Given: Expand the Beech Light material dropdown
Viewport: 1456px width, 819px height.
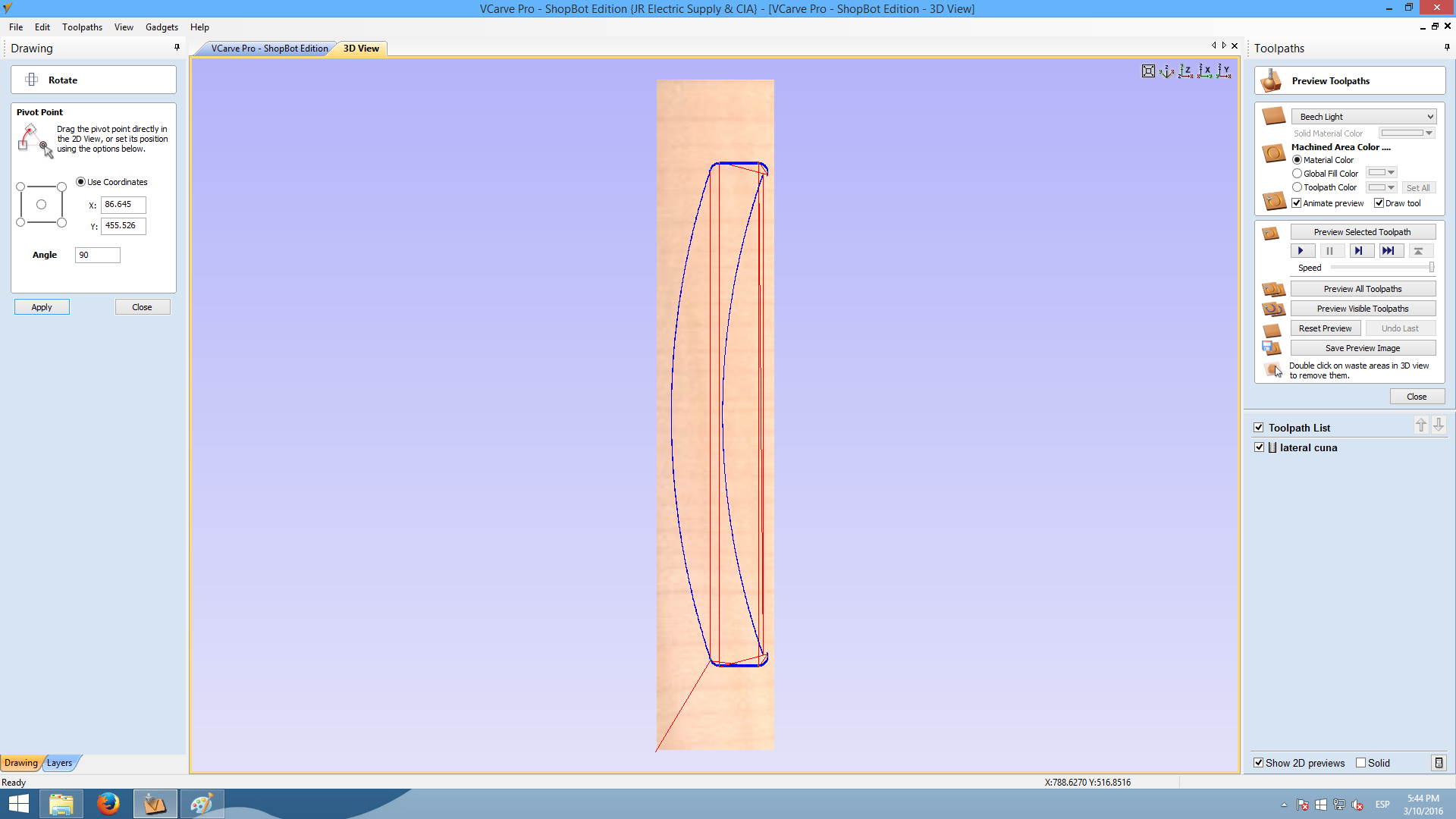Looking at the screenshot, I should tap(1430, 117).
